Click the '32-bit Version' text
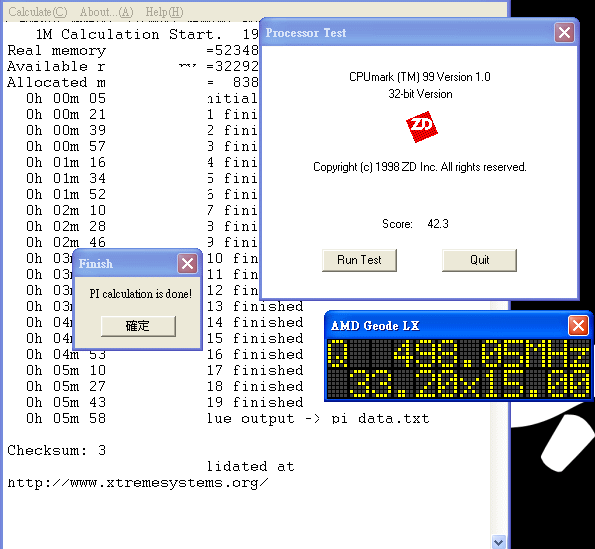595x549 pixels. [x=420, y=94]
